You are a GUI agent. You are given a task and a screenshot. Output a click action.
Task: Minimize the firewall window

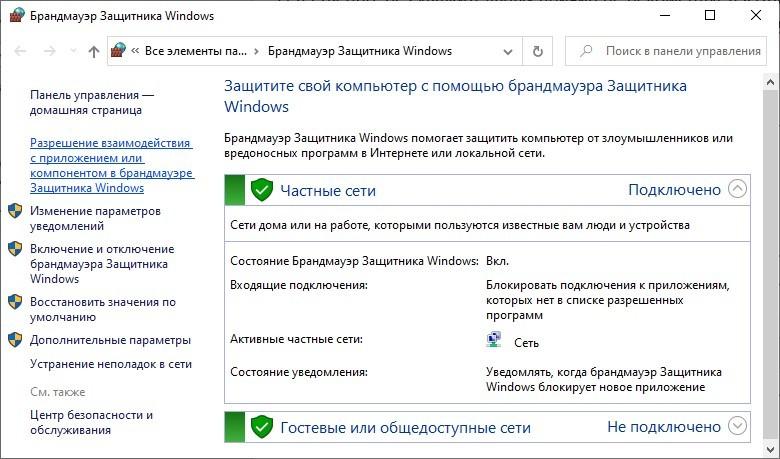pyautogui.click(x=665, y=15)
